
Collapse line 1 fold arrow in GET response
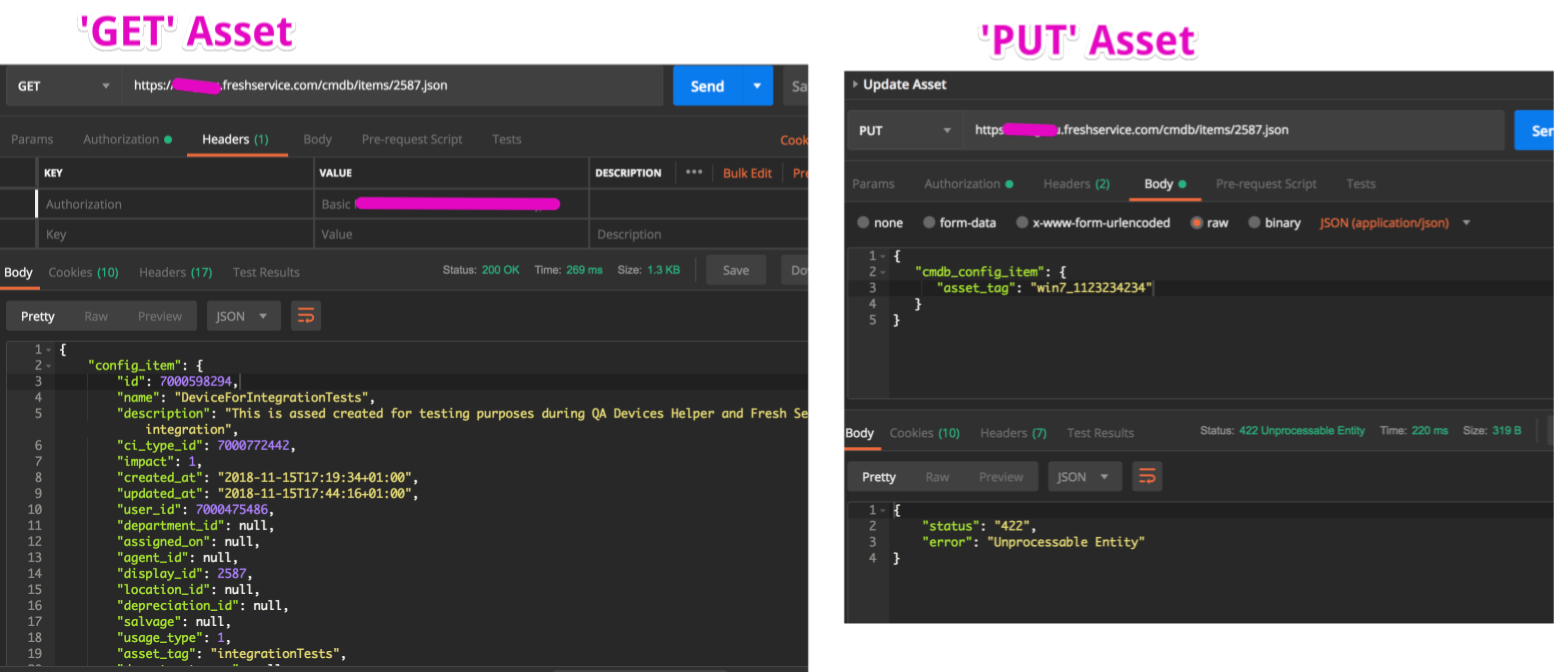coord(48,349)
